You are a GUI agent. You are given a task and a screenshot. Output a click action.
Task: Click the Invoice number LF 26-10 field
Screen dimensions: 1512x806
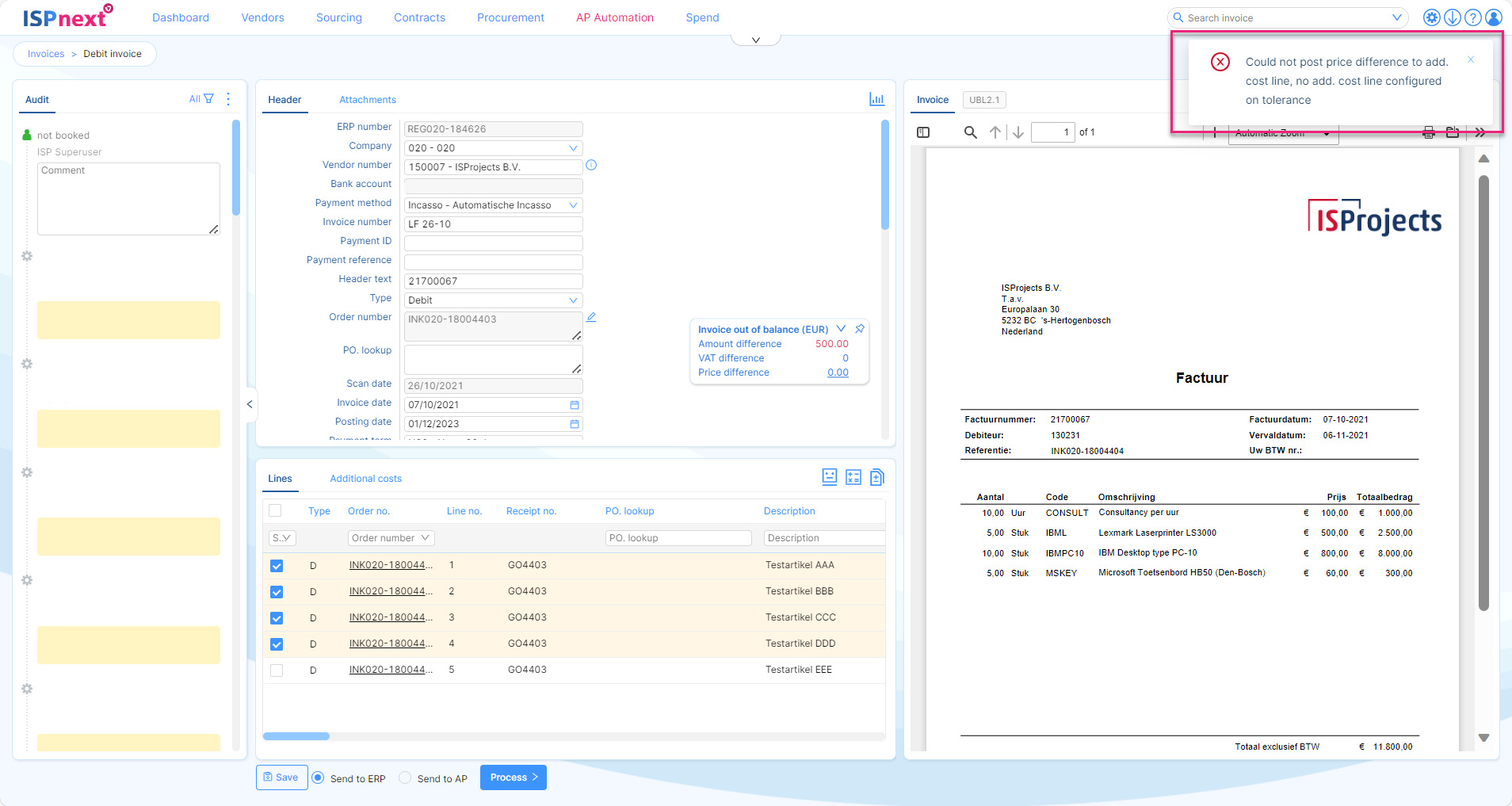click(493, 224)
